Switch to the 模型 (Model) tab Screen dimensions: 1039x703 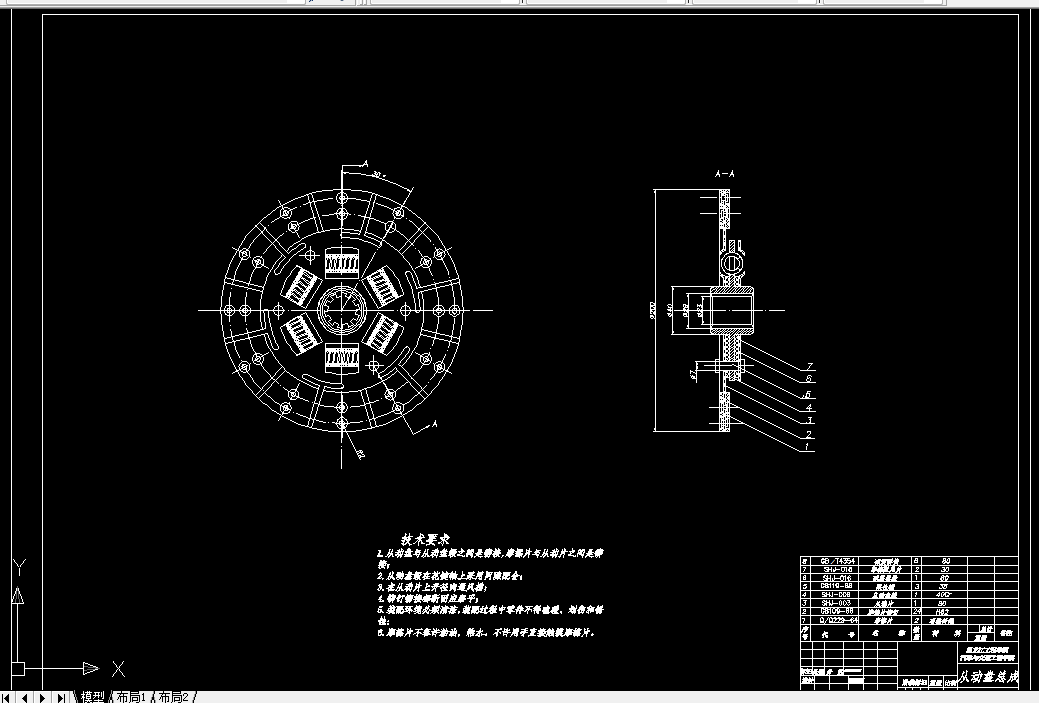[x=93, y=697]
